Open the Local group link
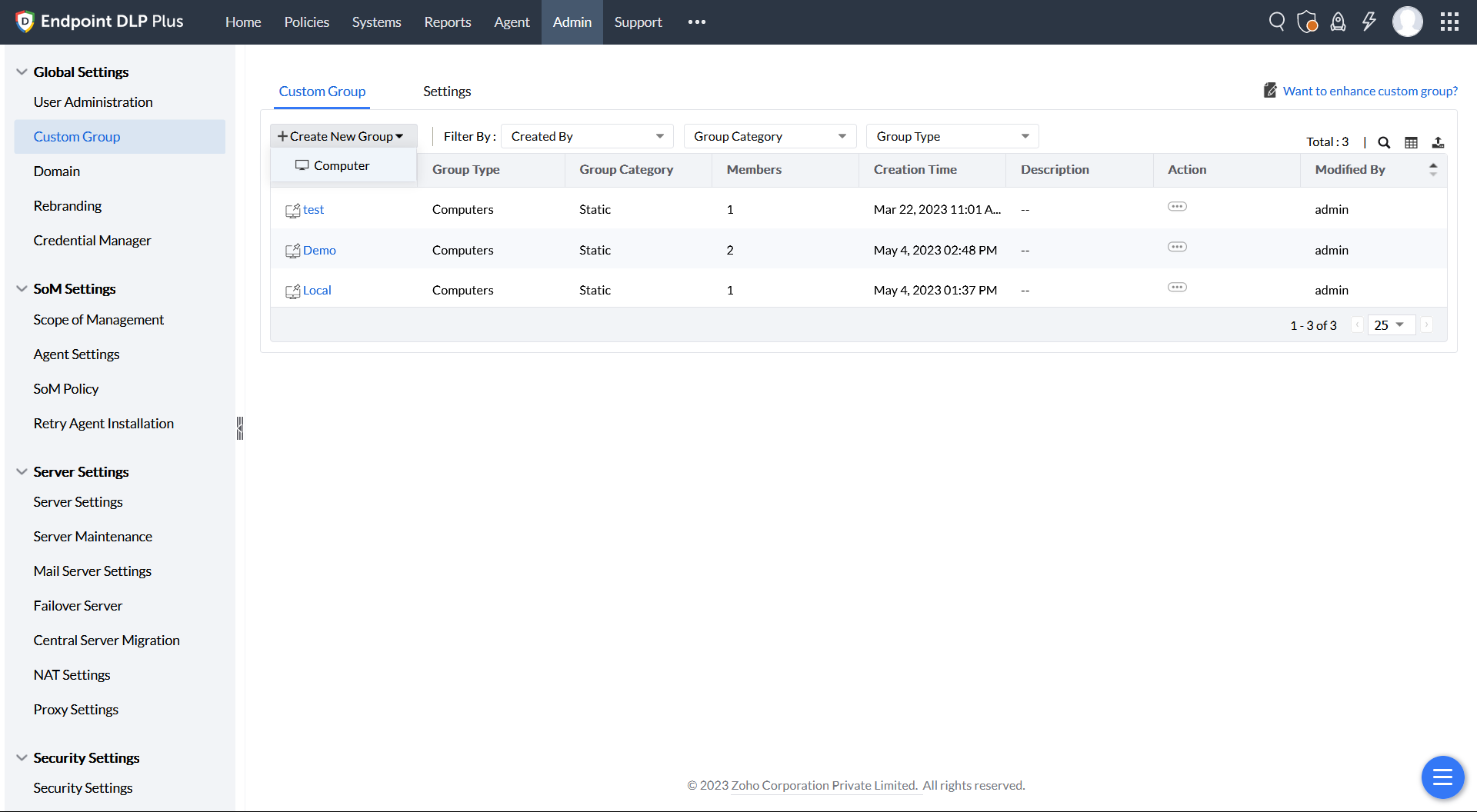 pos(317,290)
